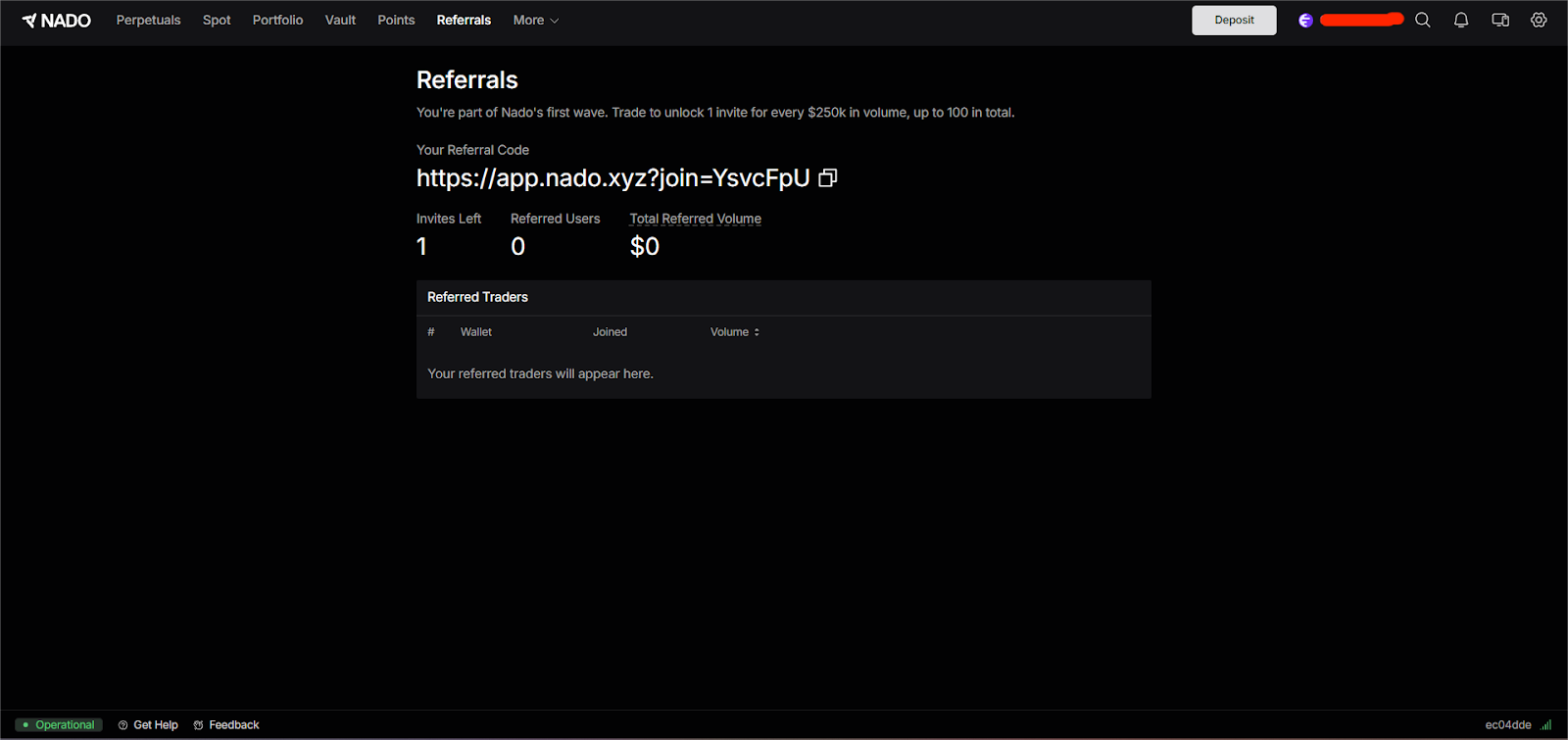Click the devices icon in header
The image size is (1568, 740).
tap(1500, 20)
